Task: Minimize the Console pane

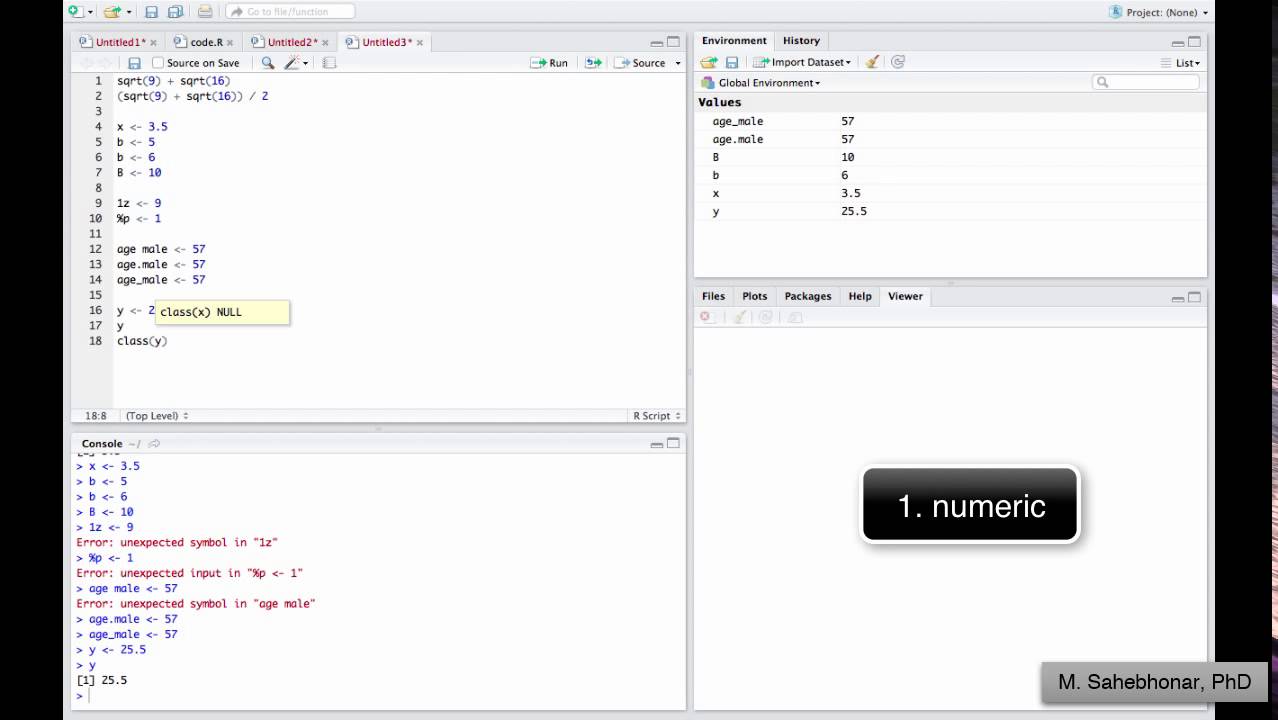Action: 657,444
